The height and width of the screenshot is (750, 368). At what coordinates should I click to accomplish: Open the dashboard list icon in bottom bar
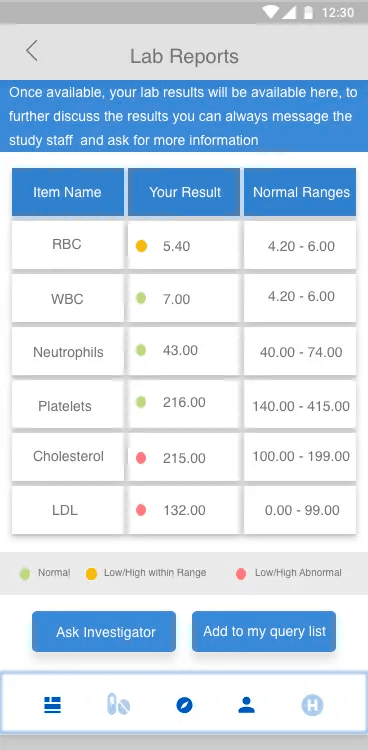(x=53, y=705)
